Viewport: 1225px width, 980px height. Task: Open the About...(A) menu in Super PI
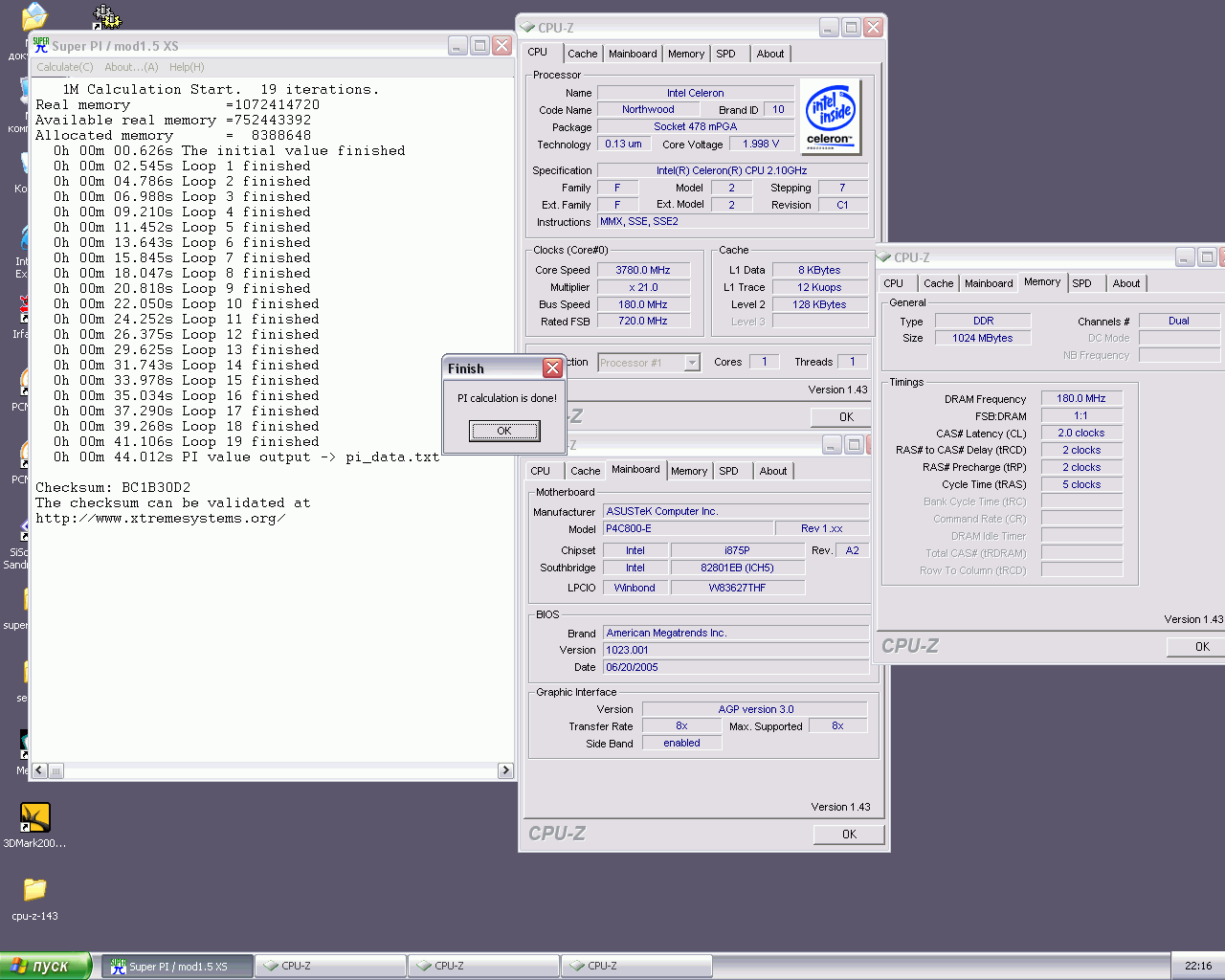(x=131, y=67)
